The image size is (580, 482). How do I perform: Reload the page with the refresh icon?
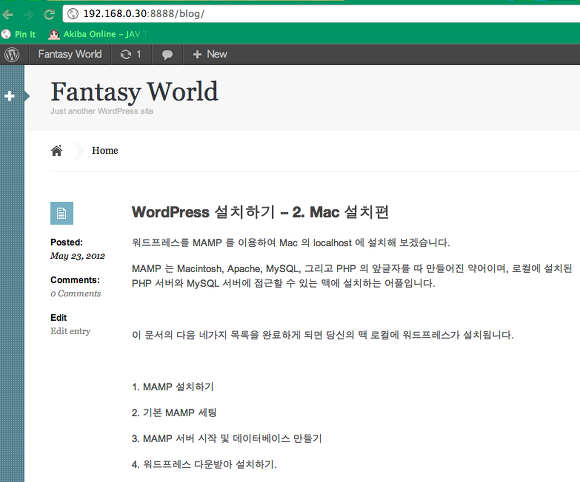49,14
